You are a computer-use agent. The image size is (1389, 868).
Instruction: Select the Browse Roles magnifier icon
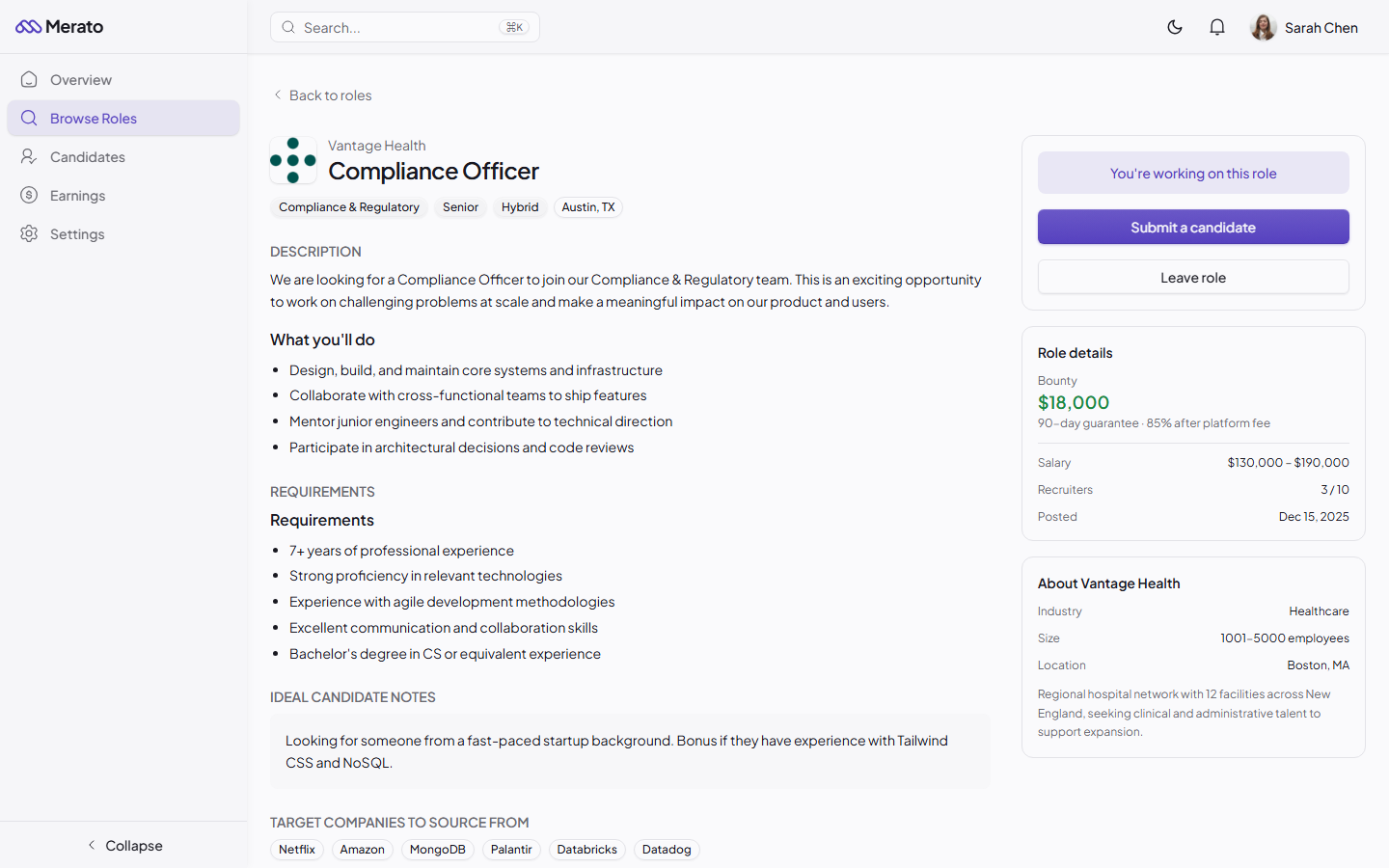point(29,118)
